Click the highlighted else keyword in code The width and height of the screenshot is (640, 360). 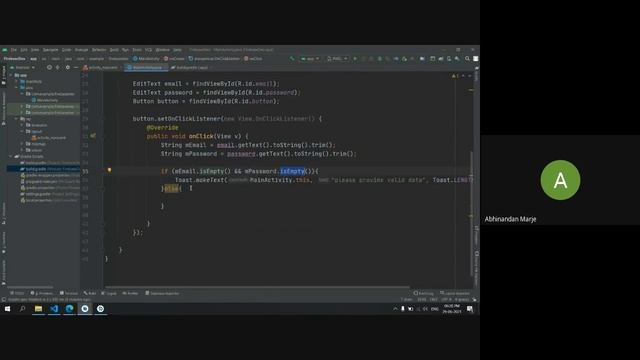pos(171,189)
